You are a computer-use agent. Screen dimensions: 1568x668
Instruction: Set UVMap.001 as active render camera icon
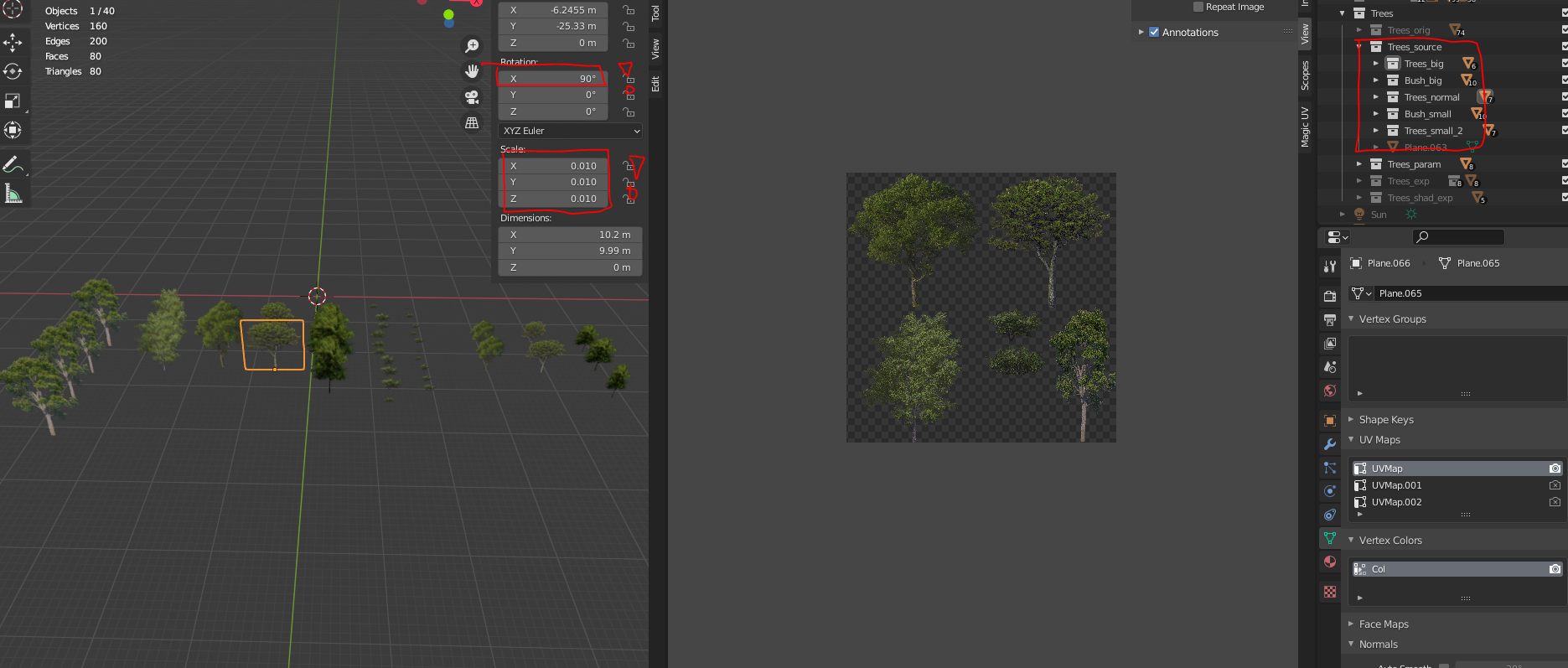pos(1555,485)
